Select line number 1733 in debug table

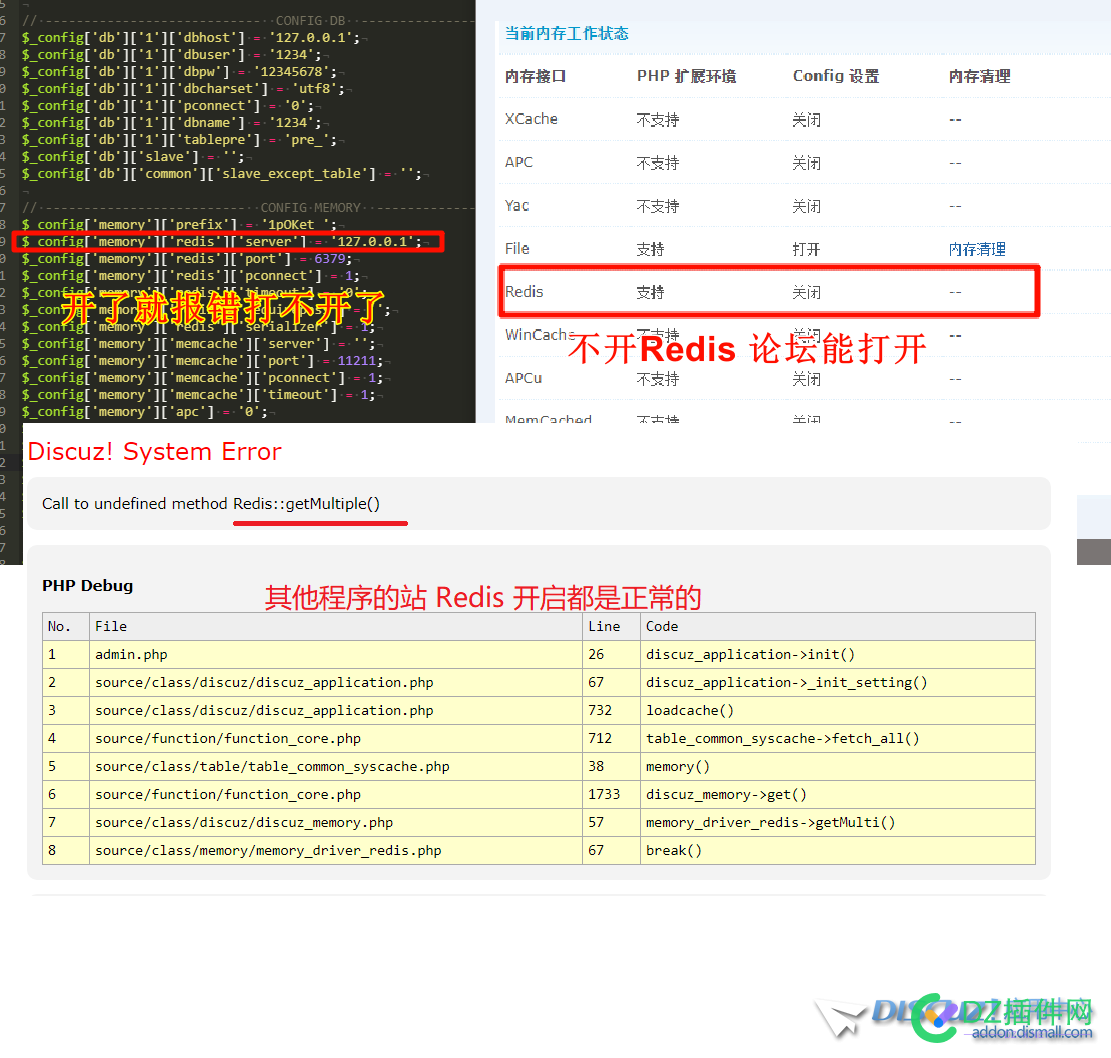coord(604,794)
